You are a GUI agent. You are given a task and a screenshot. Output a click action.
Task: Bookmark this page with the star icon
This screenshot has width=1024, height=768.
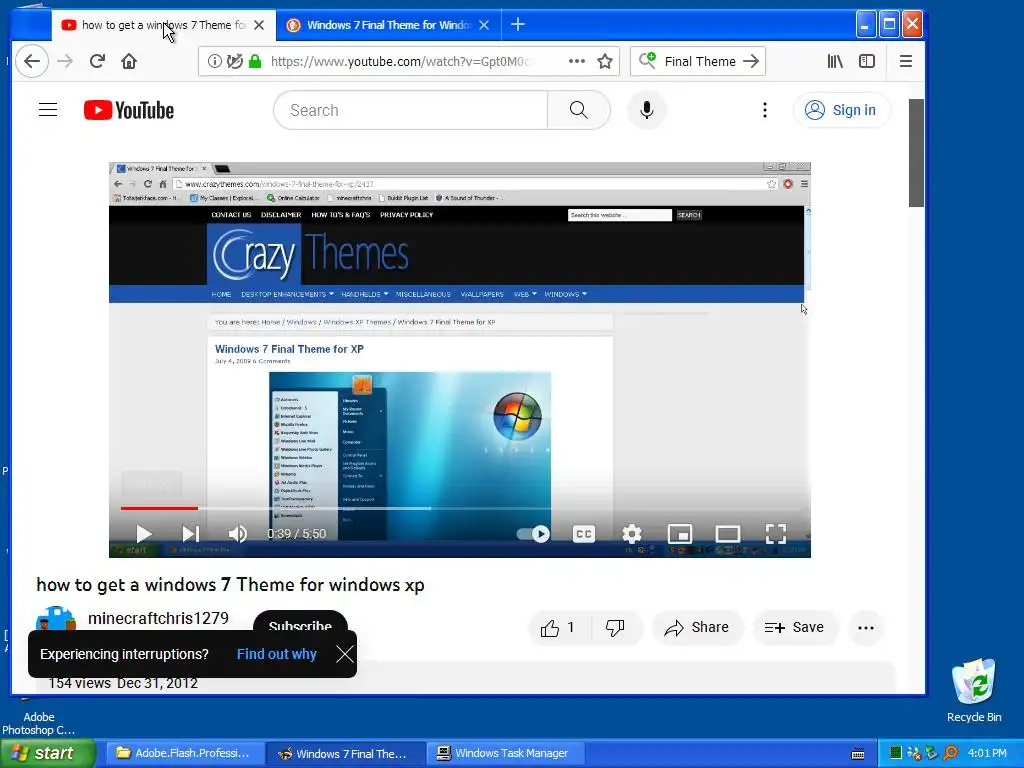click(x=605, y=61)
